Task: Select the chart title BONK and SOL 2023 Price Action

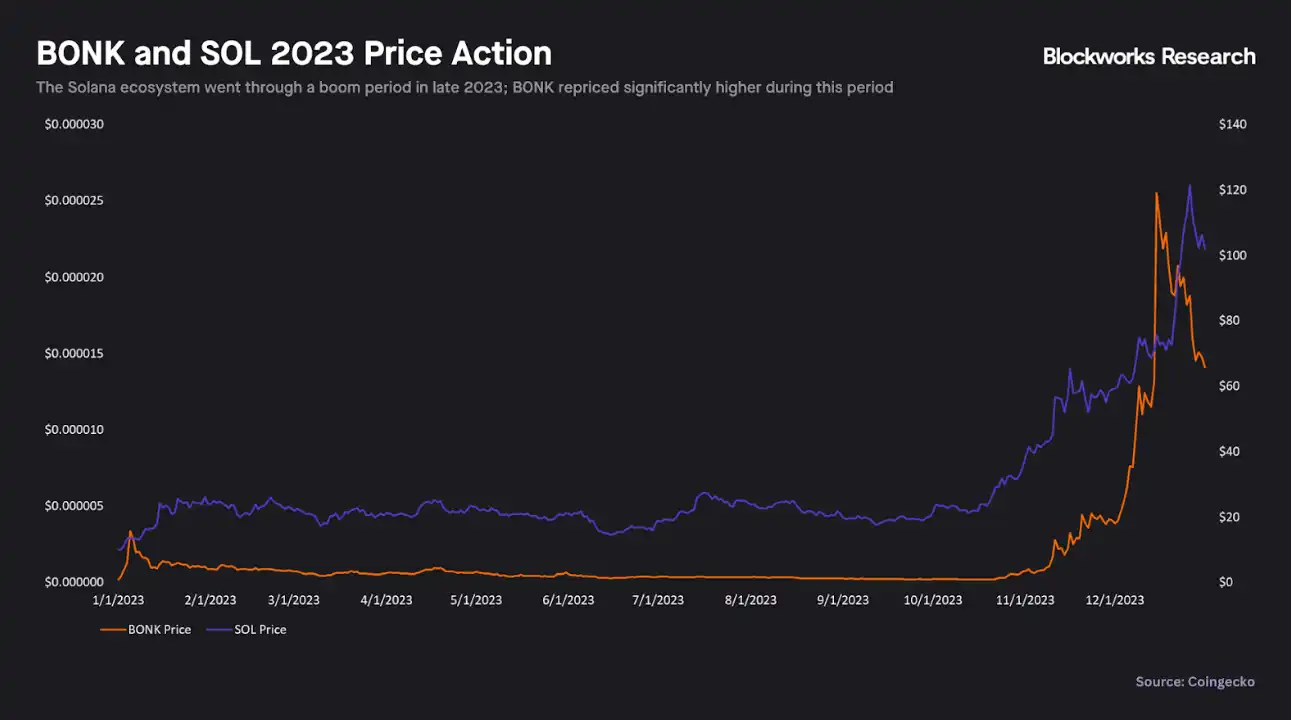Action: (x=293, y=53)
